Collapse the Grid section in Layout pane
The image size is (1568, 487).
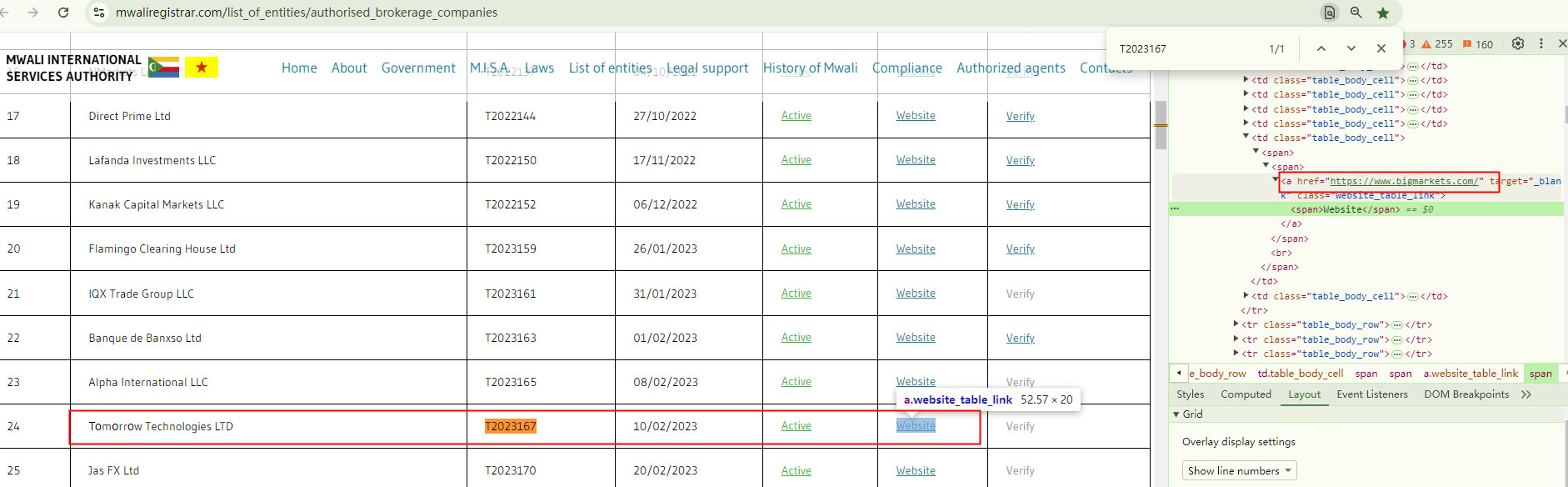tap(1176, 414)
